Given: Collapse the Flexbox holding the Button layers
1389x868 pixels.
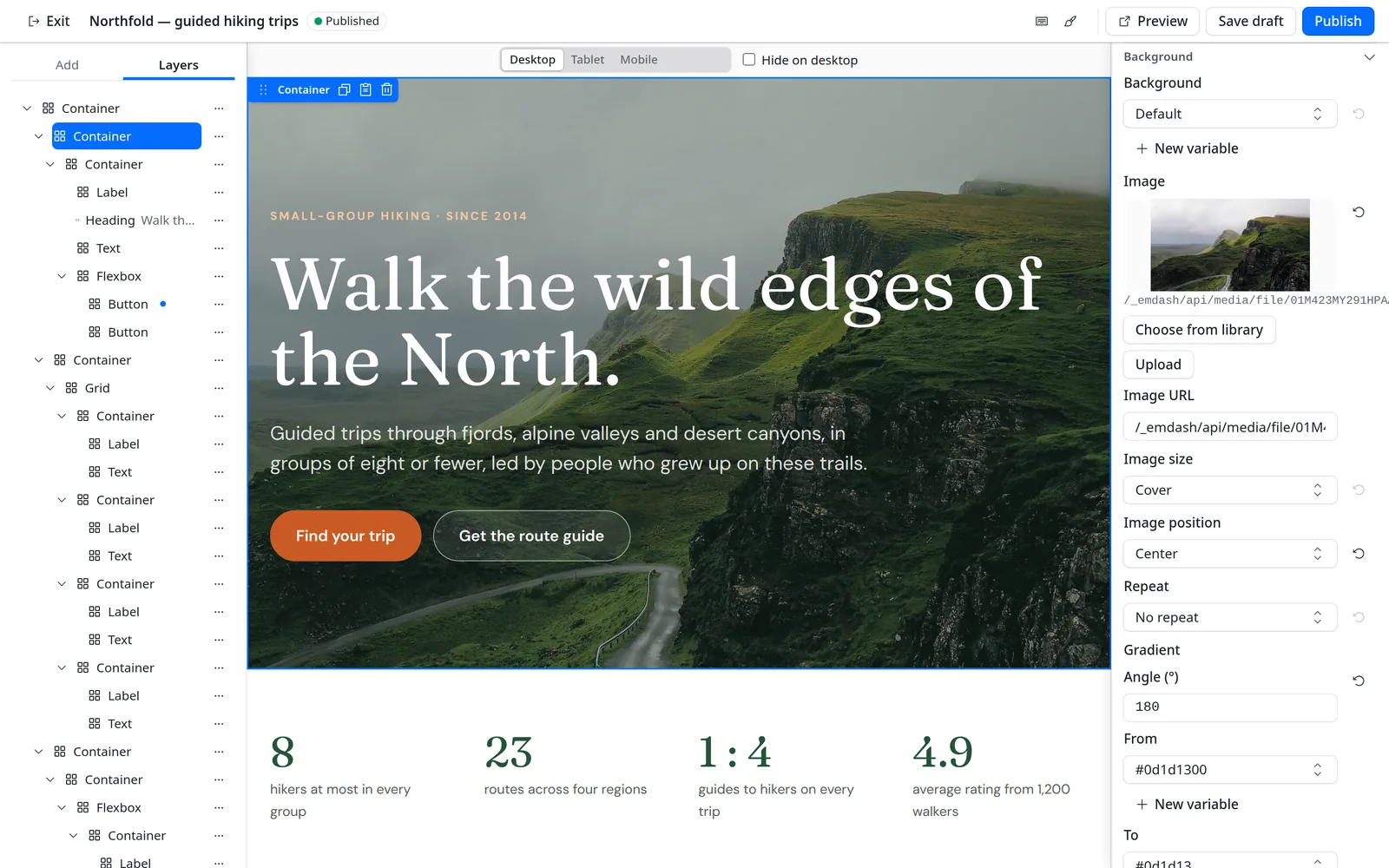Looking at the screenshot, I should click(62, 276).
